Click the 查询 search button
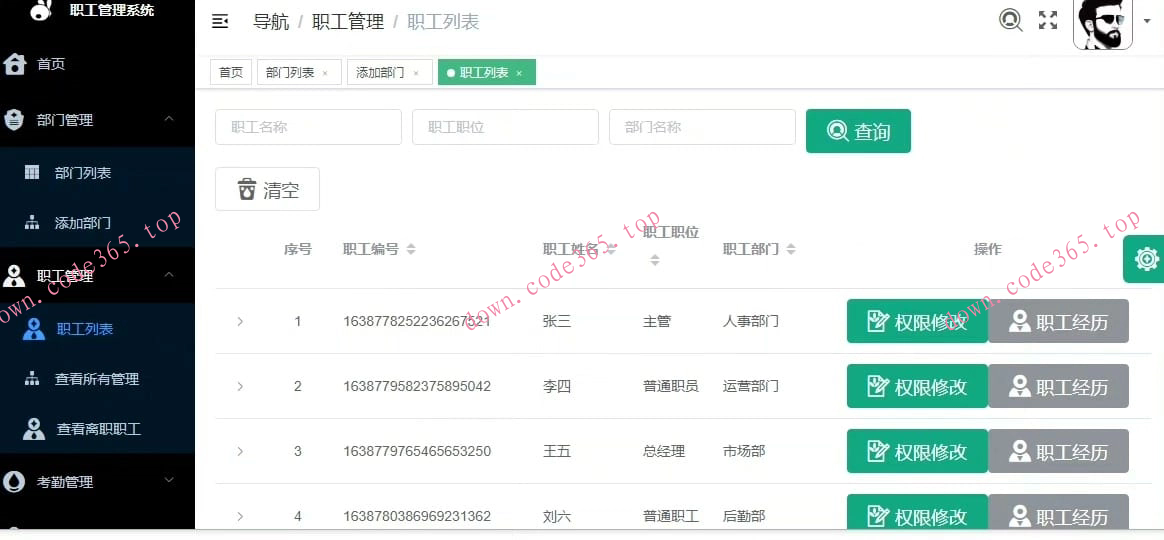1164x540 pixels. [x=858, y=131]
